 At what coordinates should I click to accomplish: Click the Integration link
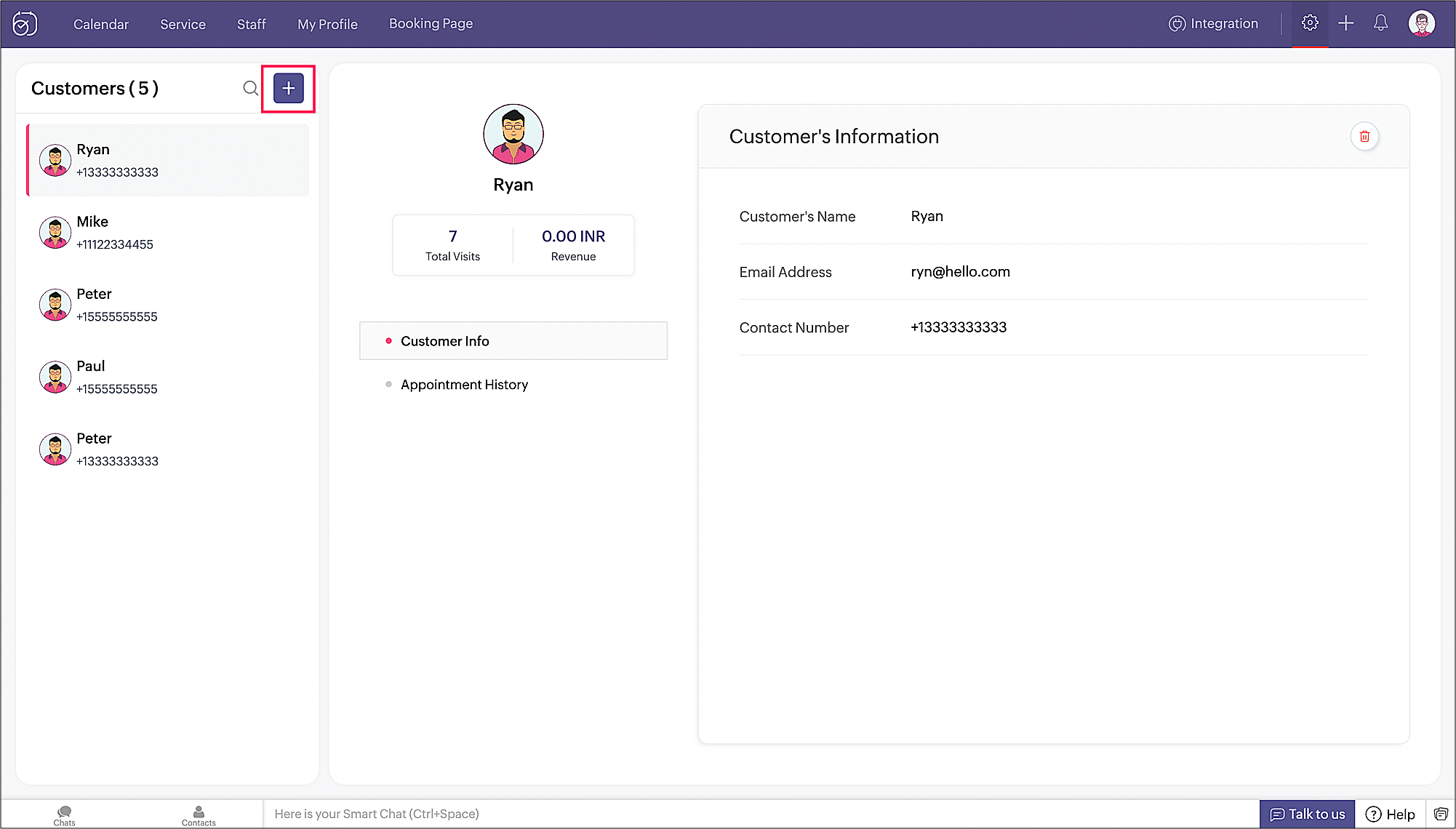click(1213, 23)
